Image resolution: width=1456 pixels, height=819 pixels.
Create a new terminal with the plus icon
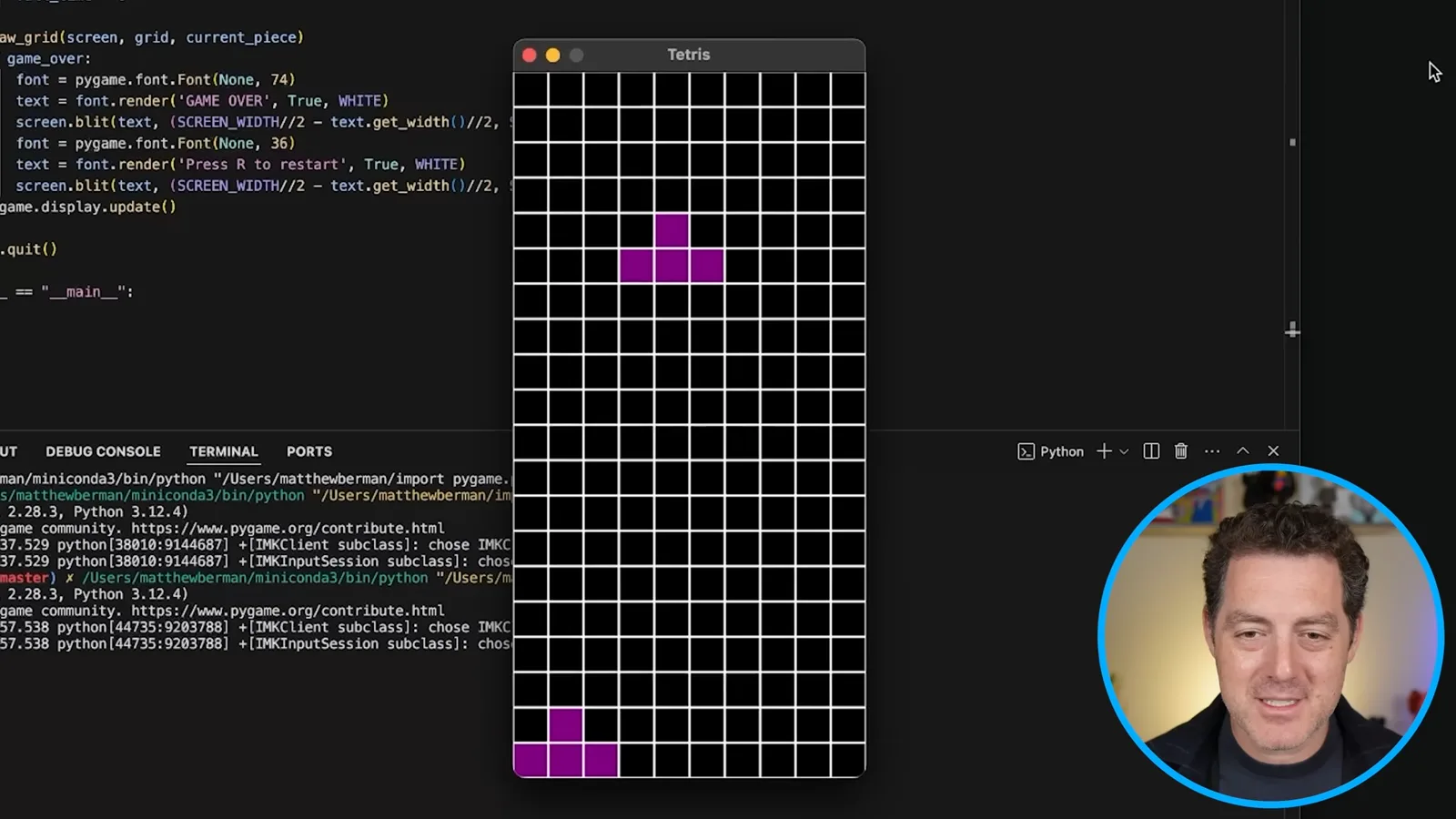pos(1104,451)
